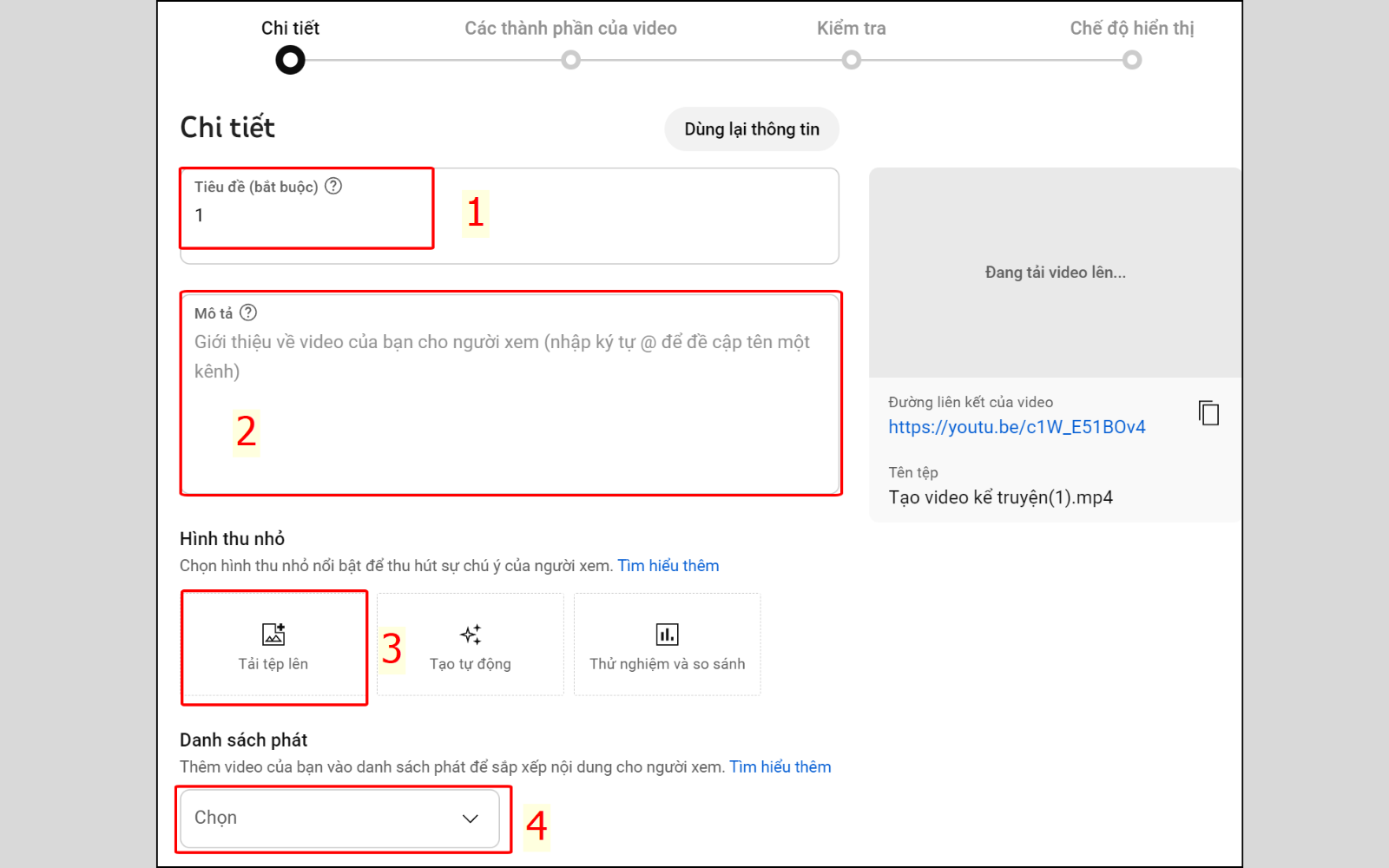Open Tìm hiểu thêm link under Hình thu nhỏ

(x=668, y=566)
